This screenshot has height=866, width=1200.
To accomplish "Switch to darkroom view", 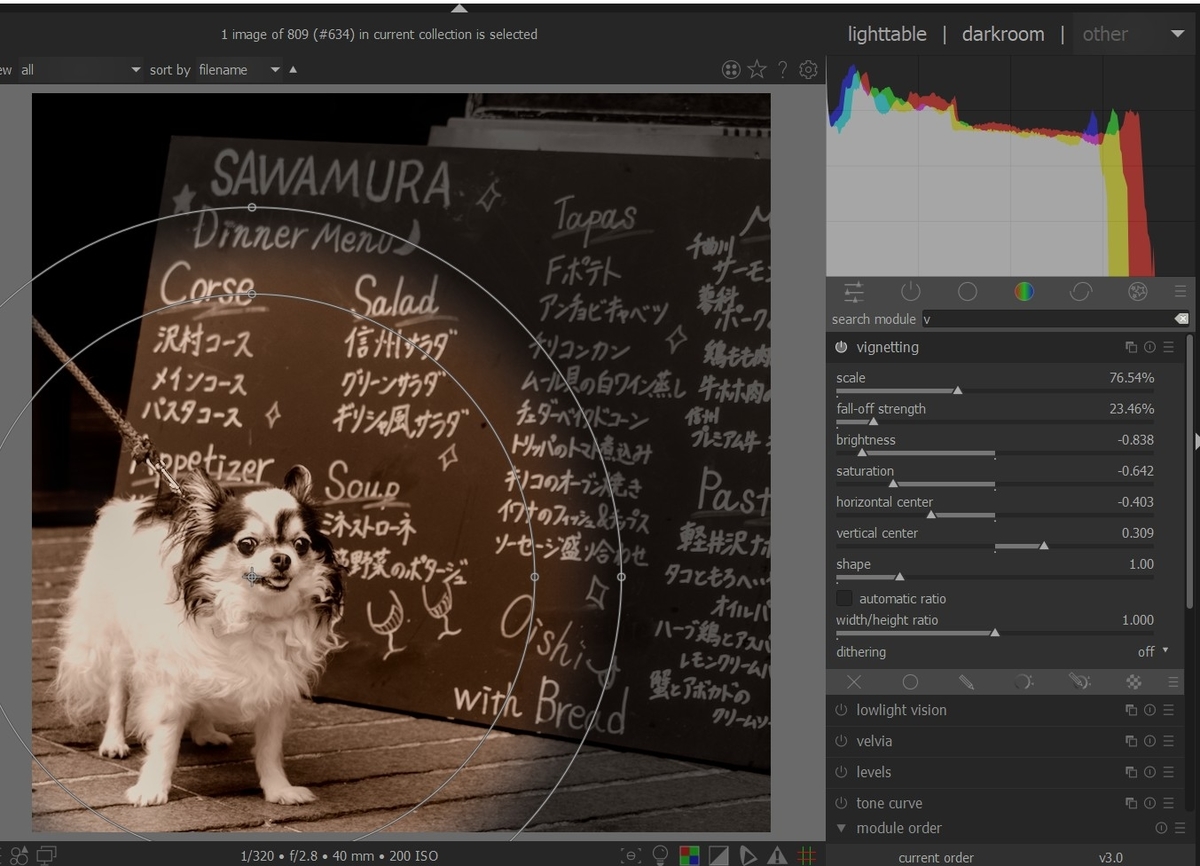I will point(1003,34).
